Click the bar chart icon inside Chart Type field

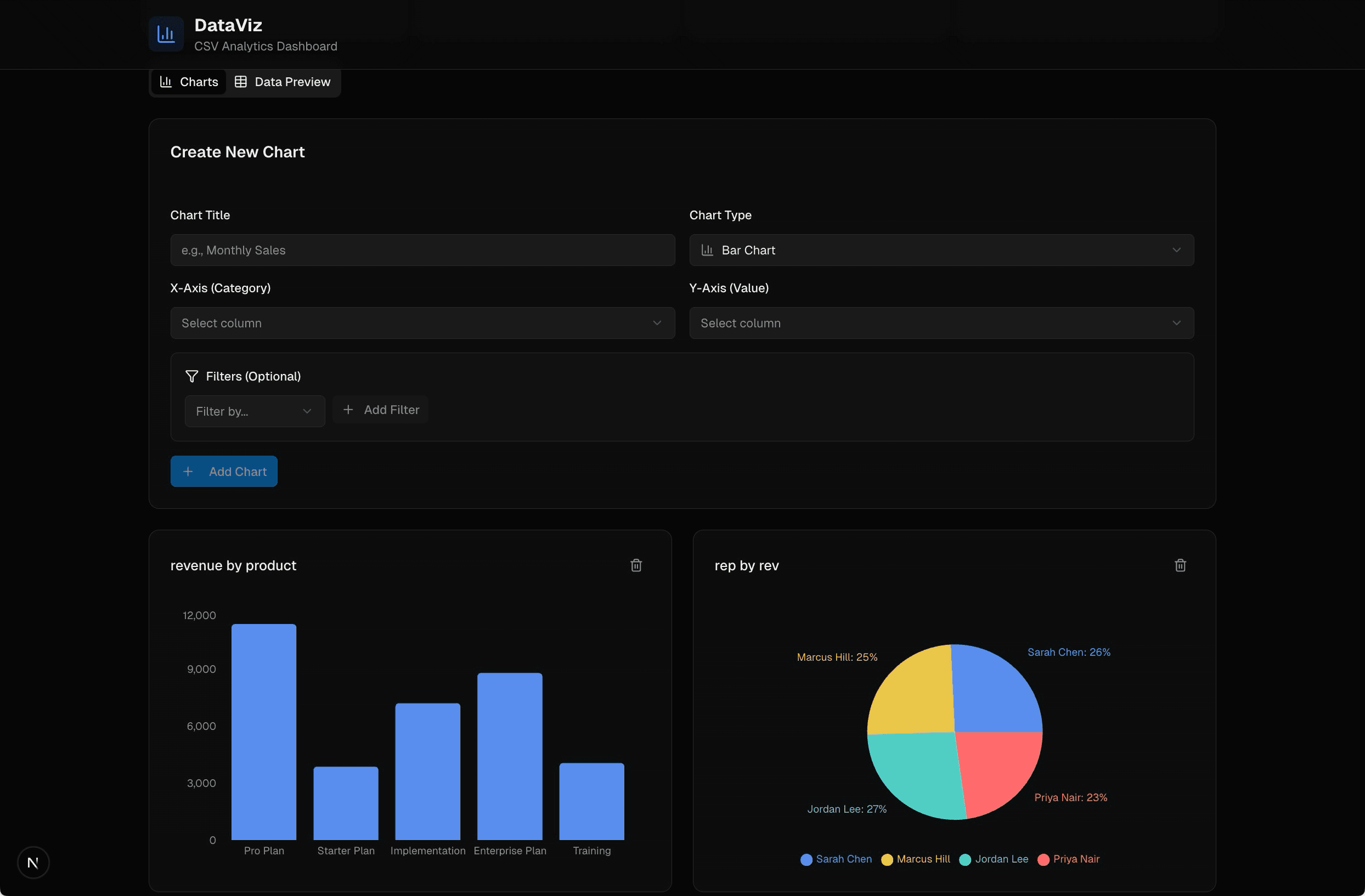[x=707, y=250]
